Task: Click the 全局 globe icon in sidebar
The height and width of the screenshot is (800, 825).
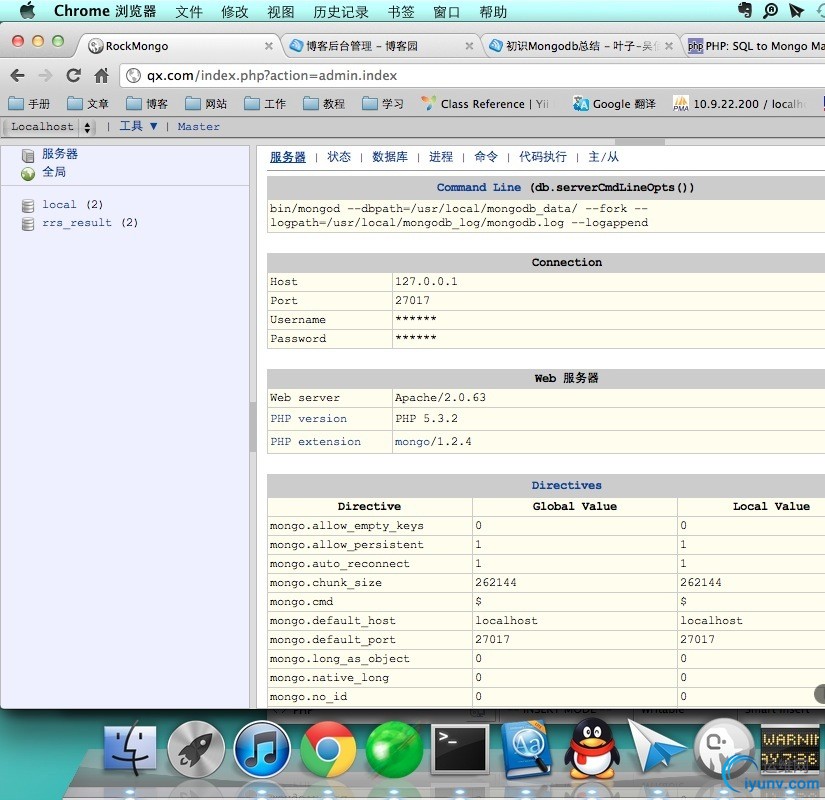Action: 28,174
